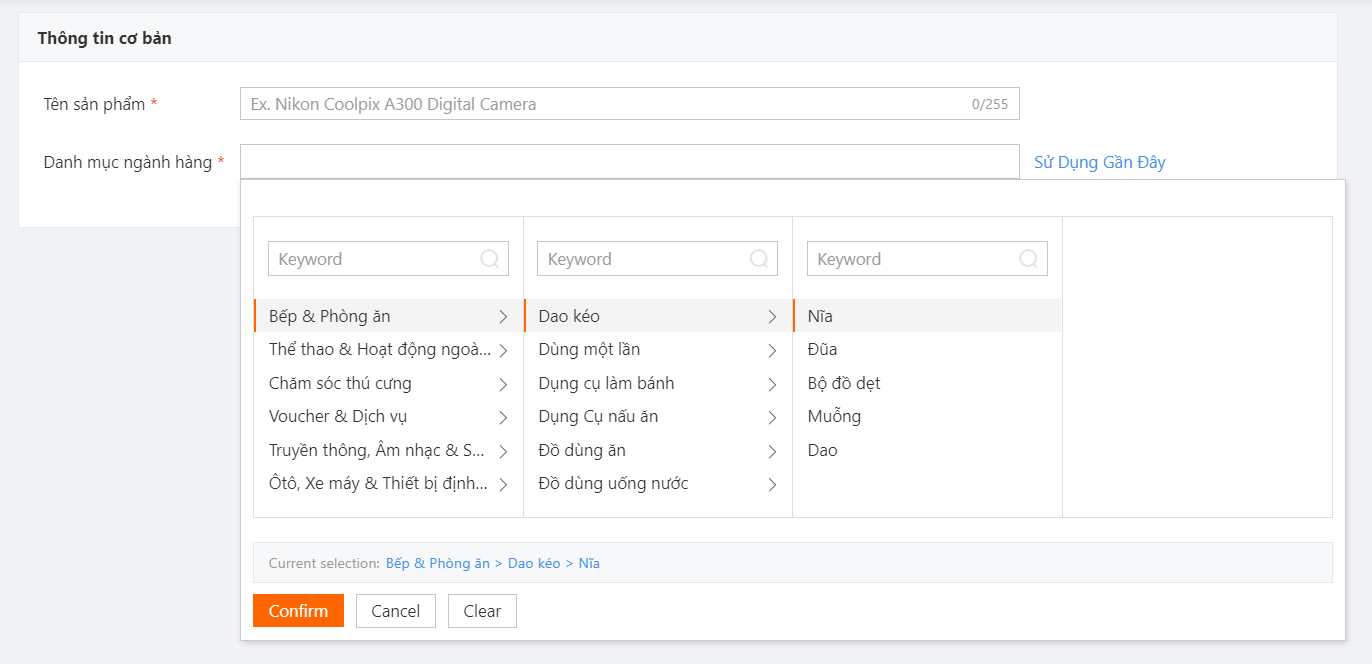Click search icon in first category column
Screen dimensions: 1372x664
pos(490,259)
